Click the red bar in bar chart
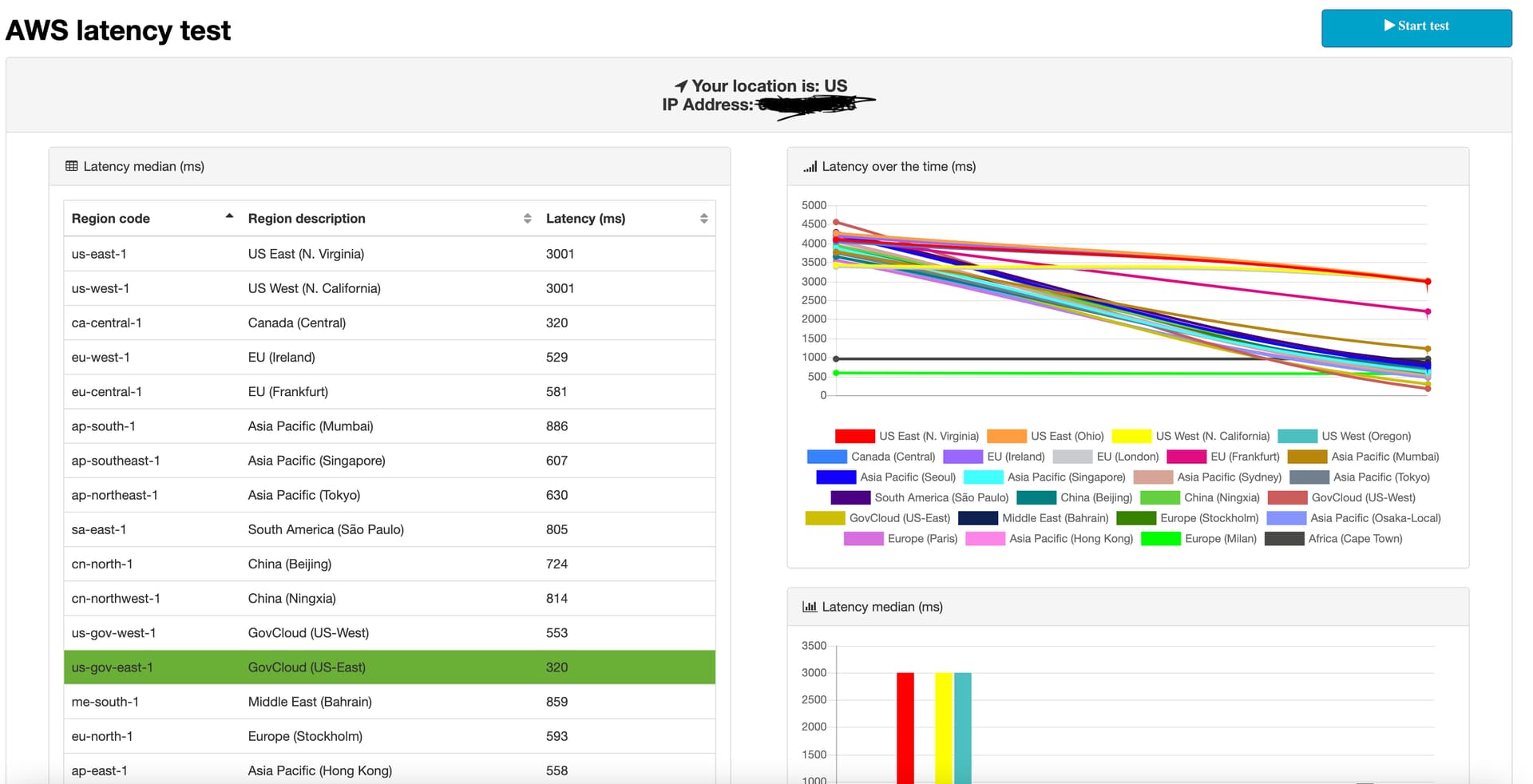Screen dimensions: 1533x784 point(905,728)
